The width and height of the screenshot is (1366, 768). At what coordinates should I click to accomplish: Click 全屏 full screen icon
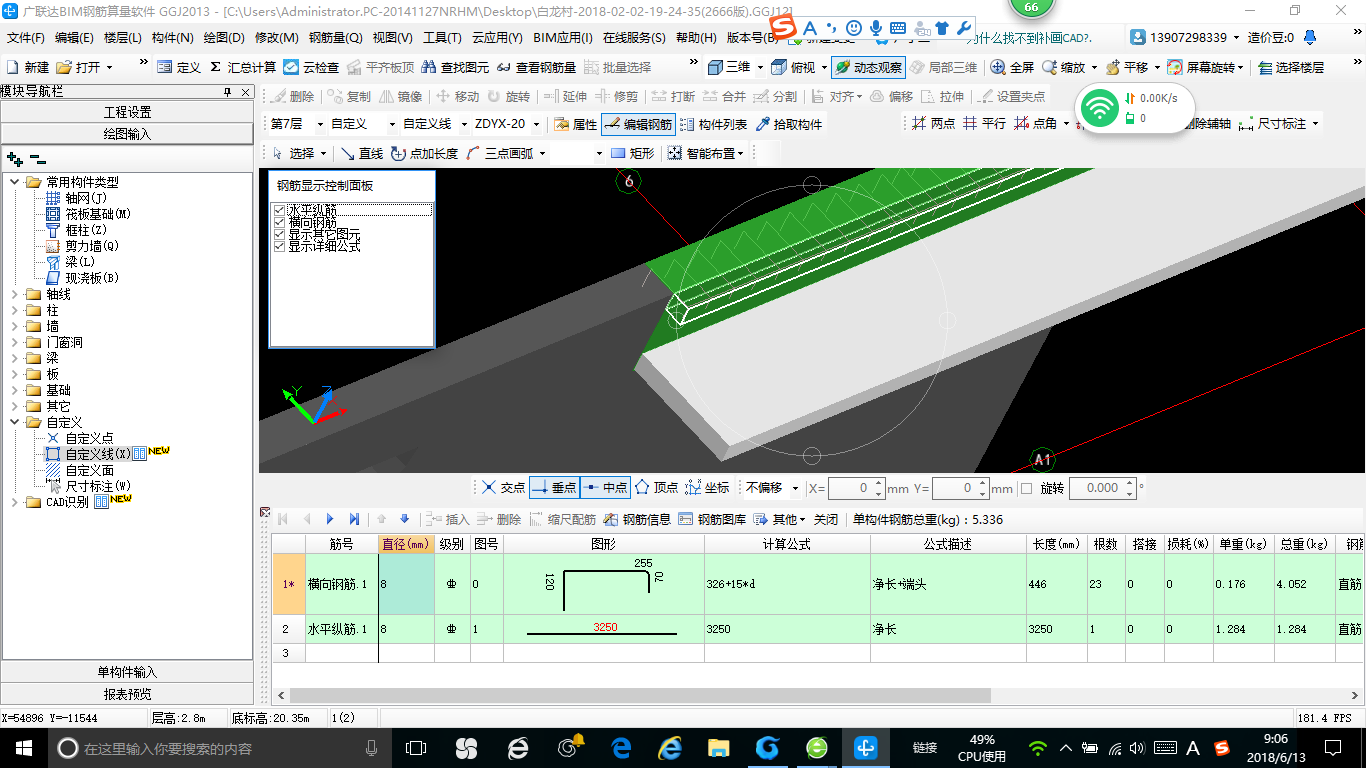[x=1012, y=67]
